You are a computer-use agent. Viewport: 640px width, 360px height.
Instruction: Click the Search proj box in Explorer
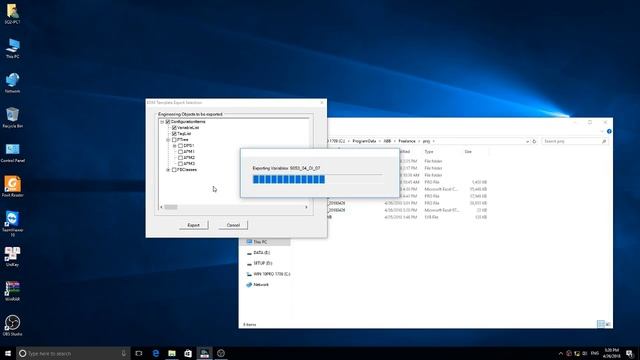point(574,141)
